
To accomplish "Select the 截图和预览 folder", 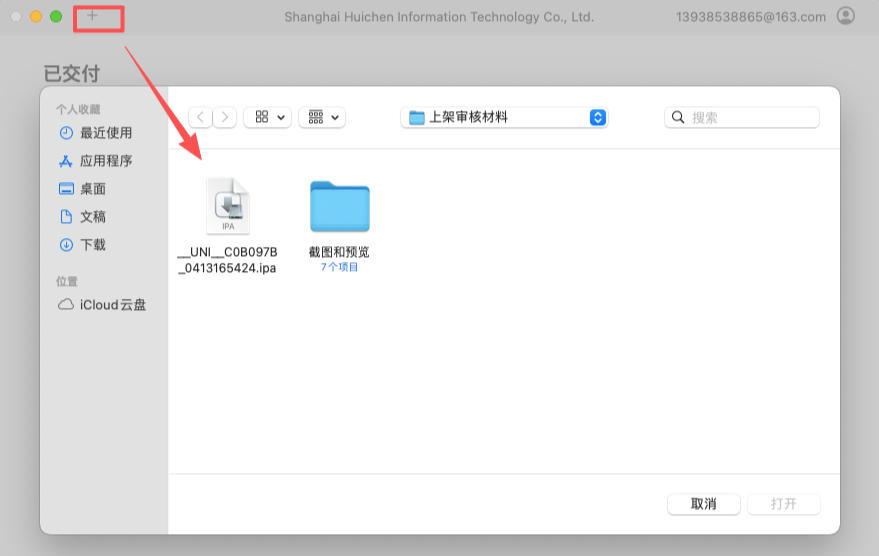I will 339,226.
